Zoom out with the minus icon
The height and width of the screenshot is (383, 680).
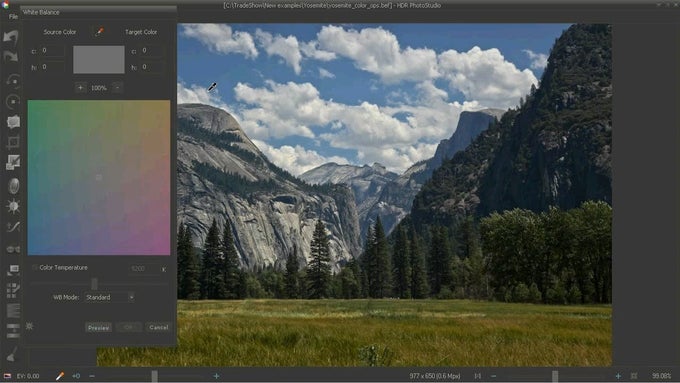493,376
